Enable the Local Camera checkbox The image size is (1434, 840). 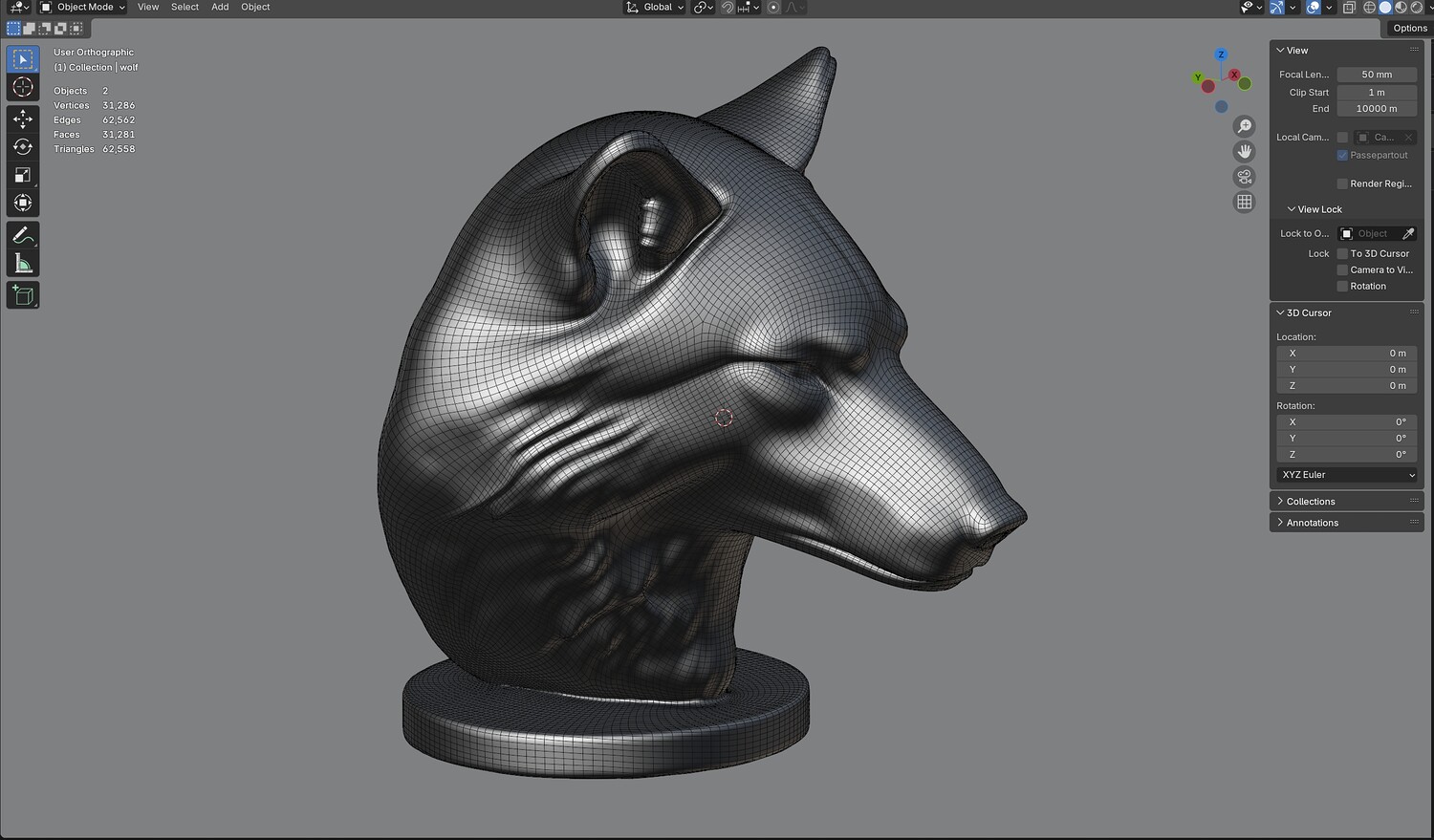pyautogui.click(x=1342, y=138)
